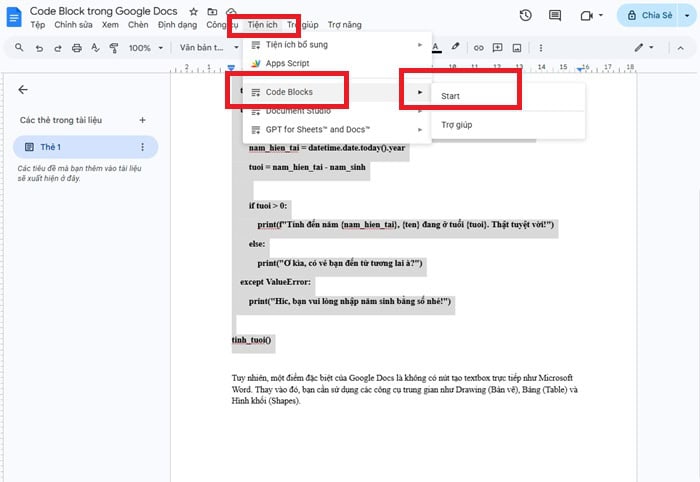
Task: Open share options dropdown arrow
Action: pyautogui.click(x=687, y=16)
